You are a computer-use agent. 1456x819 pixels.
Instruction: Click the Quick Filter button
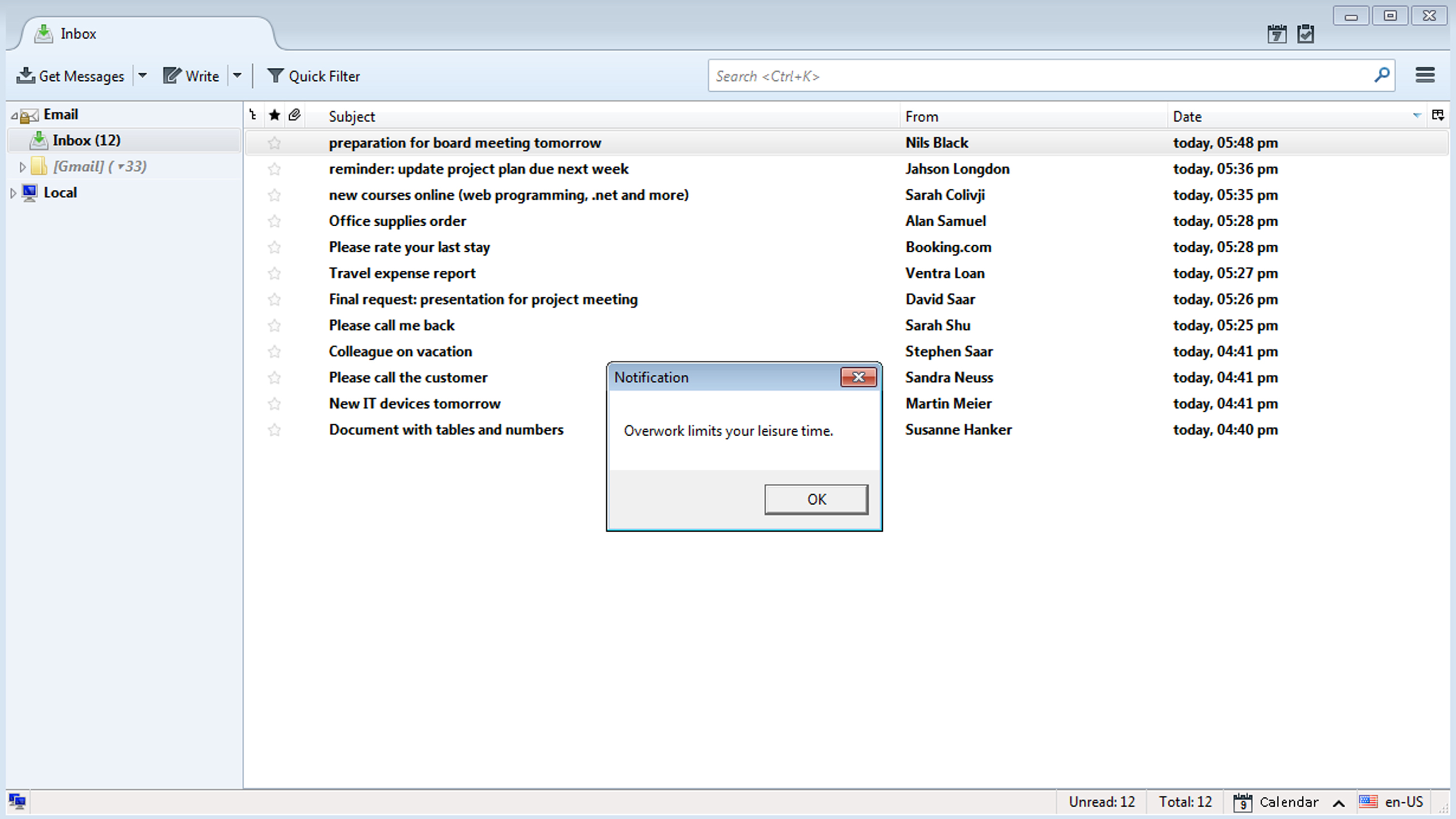(x=313, y=76)
